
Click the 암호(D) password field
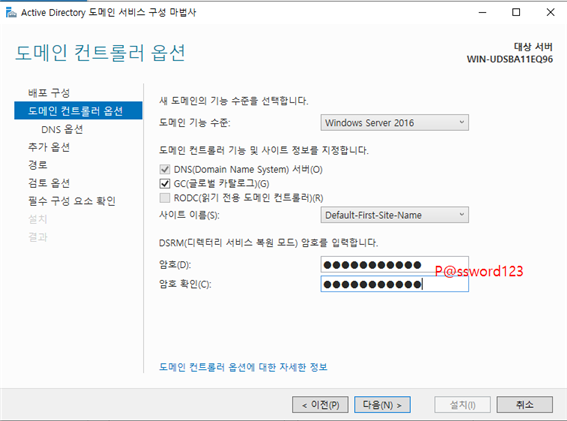click(x=395, y=264)
